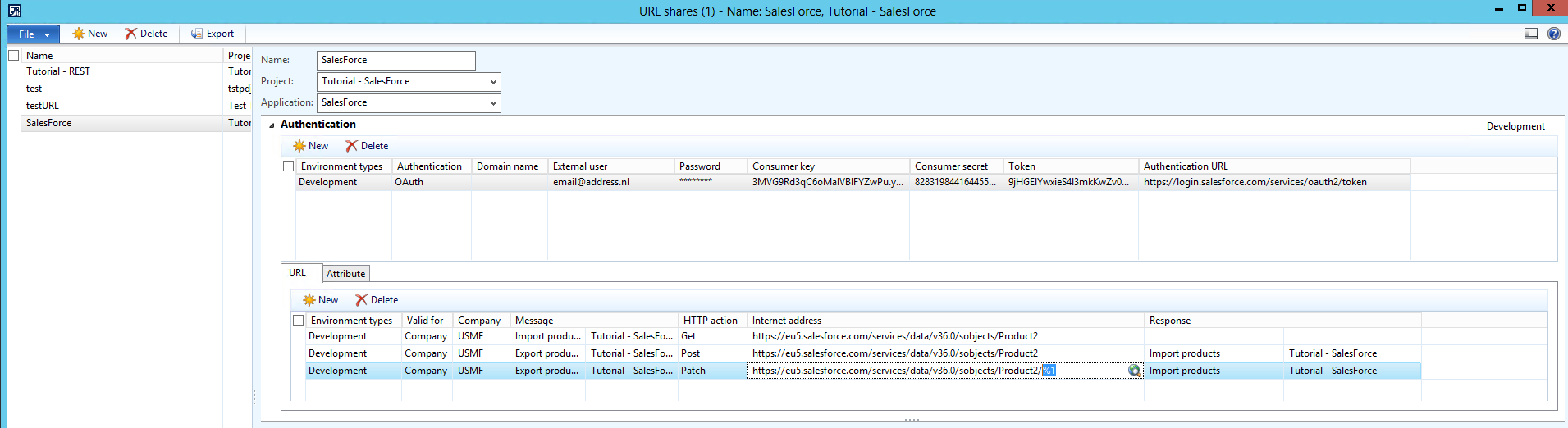1568x428 pixels.
Task: Click the Name input field
Action: point(395,60)
